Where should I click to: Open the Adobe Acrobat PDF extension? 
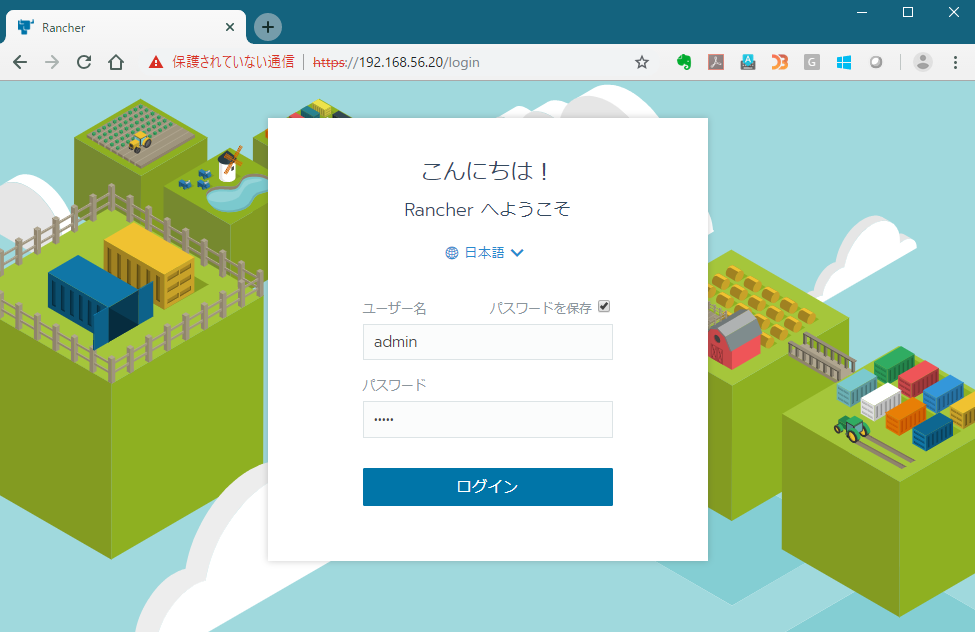tap(716, 62)
